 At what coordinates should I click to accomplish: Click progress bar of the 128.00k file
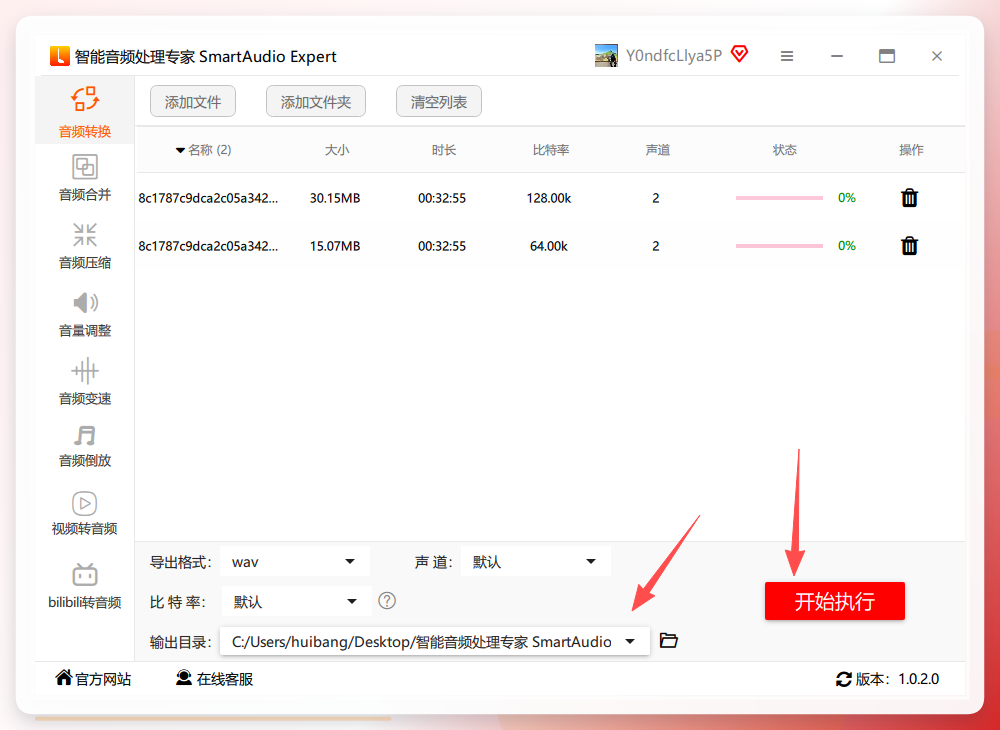779,198
